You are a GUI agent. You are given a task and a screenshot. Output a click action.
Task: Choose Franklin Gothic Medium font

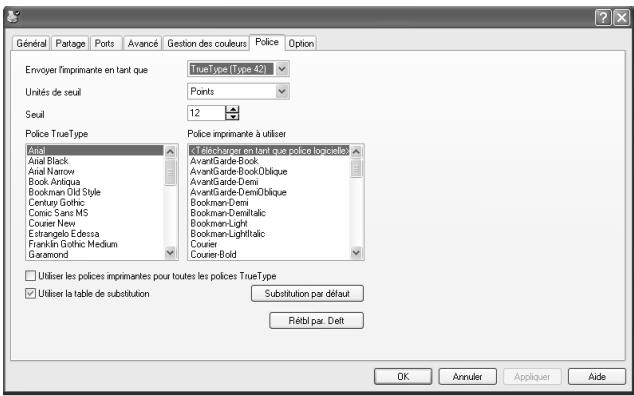coord(95,244)
